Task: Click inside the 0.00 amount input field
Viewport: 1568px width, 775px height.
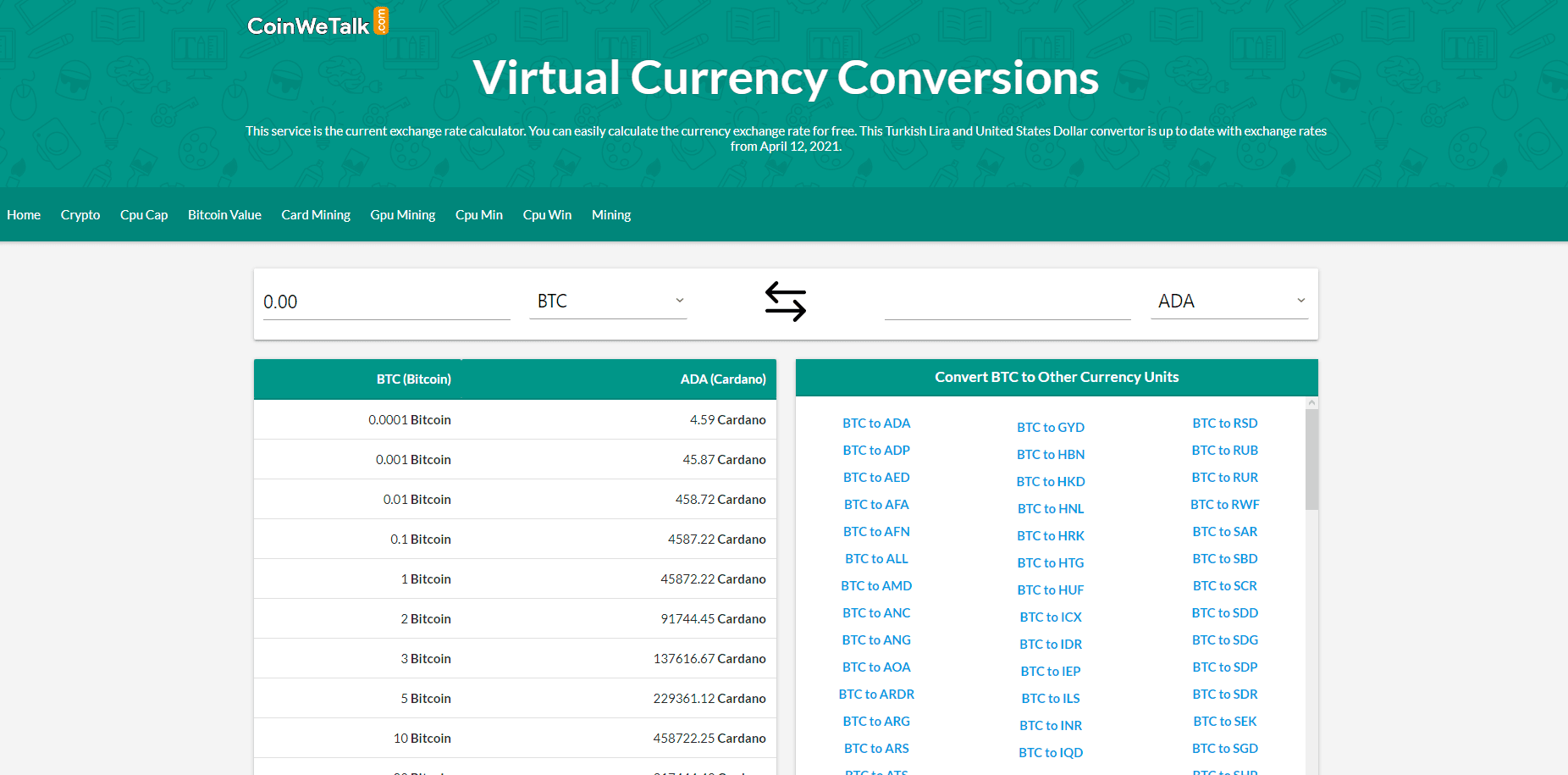Action: pos(385,301)
